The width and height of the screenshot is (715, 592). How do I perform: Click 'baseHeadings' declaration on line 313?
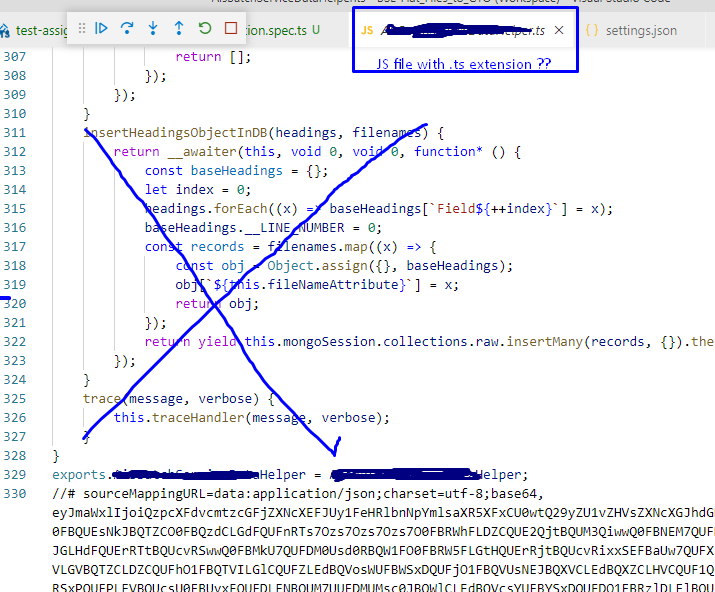click(236, 171)
